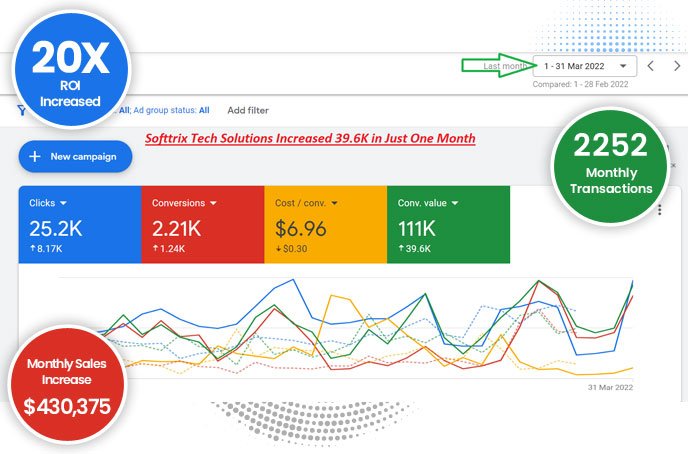This screenshot has height=454, width=689.
Task: Click the Compared: 1 - 28 Feb 2022 text
Action: click(580, 84)
